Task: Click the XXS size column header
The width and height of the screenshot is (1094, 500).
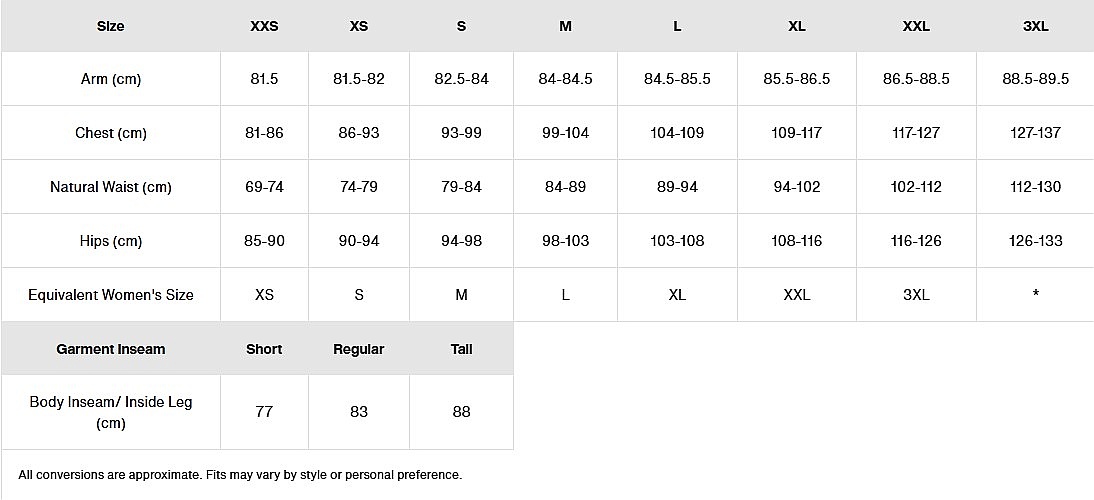Action: [264, 26]
